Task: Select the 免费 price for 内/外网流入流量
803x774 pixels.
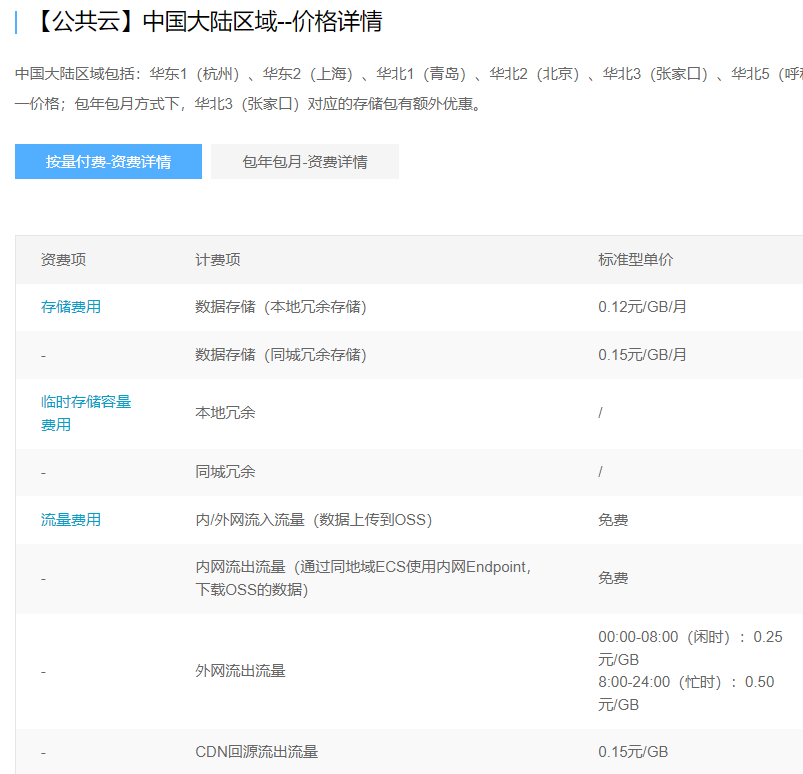Action: (613, 520)
